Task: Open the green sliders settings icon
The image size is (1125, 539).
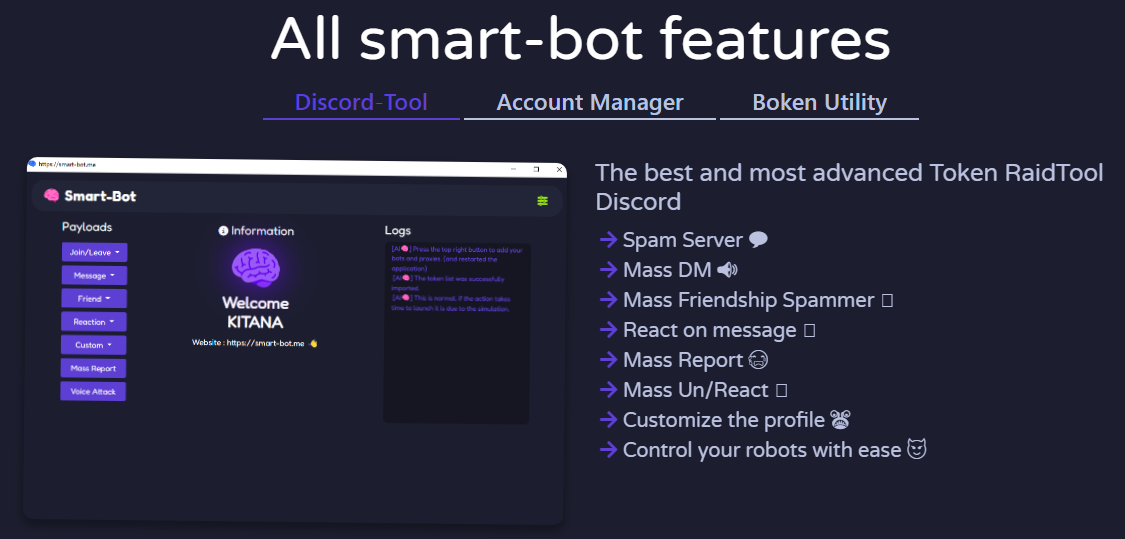Action: click(542, 201)
